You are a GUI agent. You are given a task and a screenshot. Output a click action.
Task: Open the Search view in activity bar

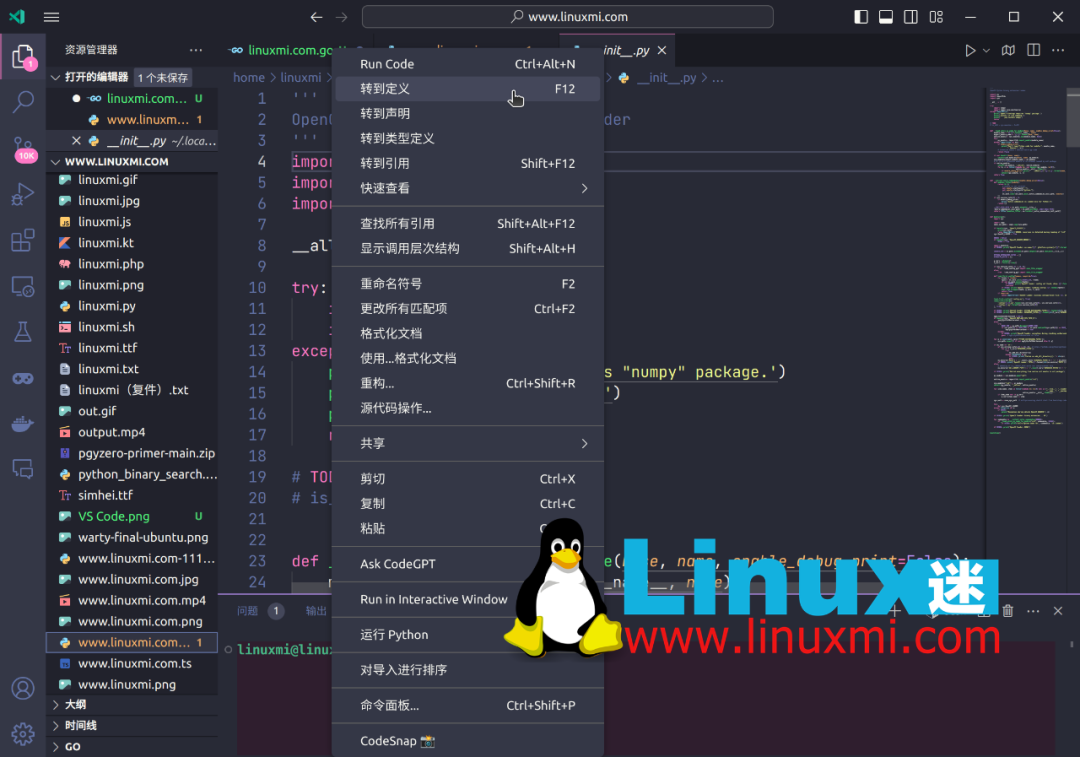pyautogui.click(x=23, y=103)
